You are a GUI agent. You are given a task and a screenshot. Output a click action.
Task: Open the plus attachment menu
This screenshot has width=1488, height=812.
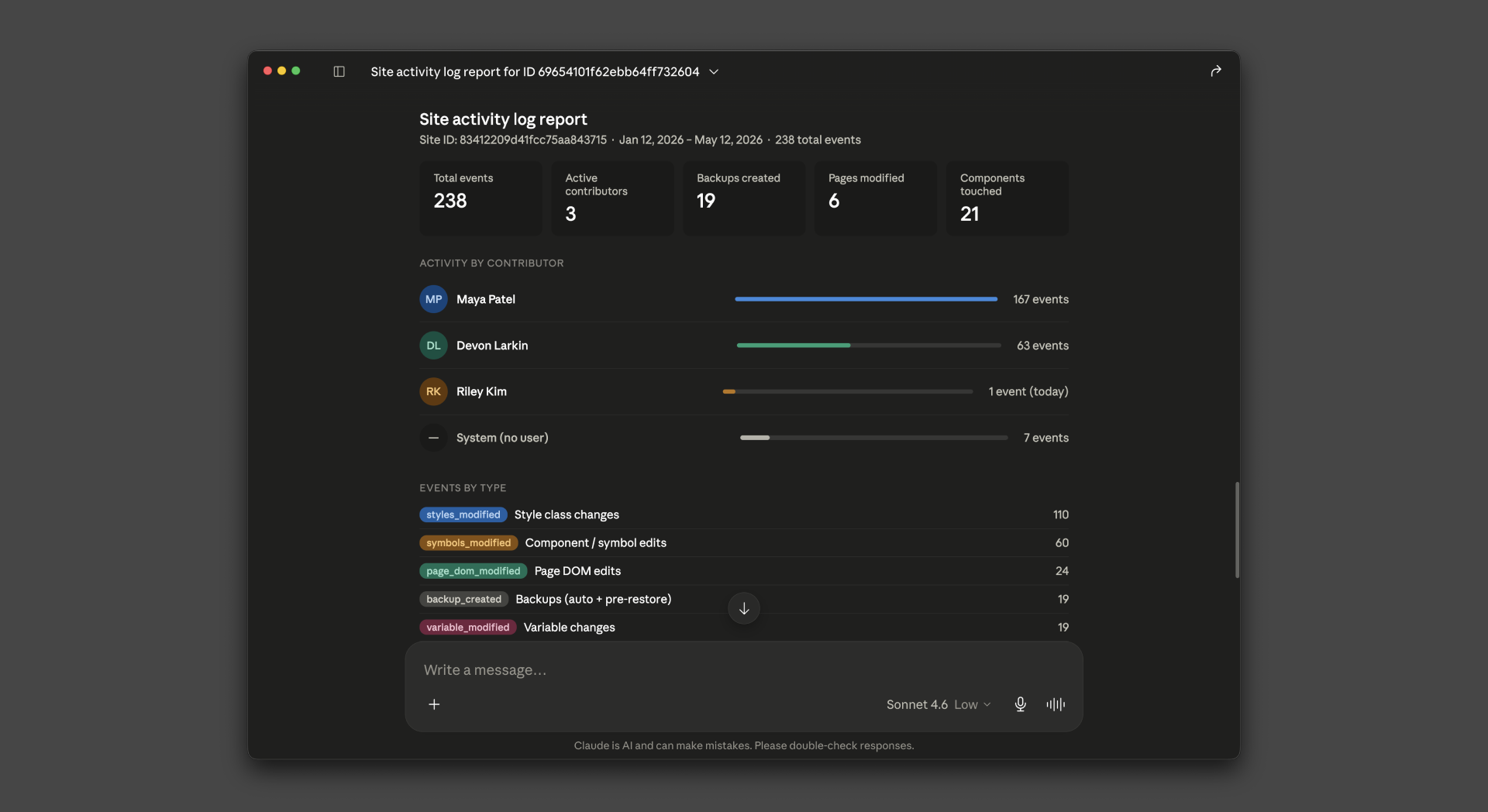(434, 704)
